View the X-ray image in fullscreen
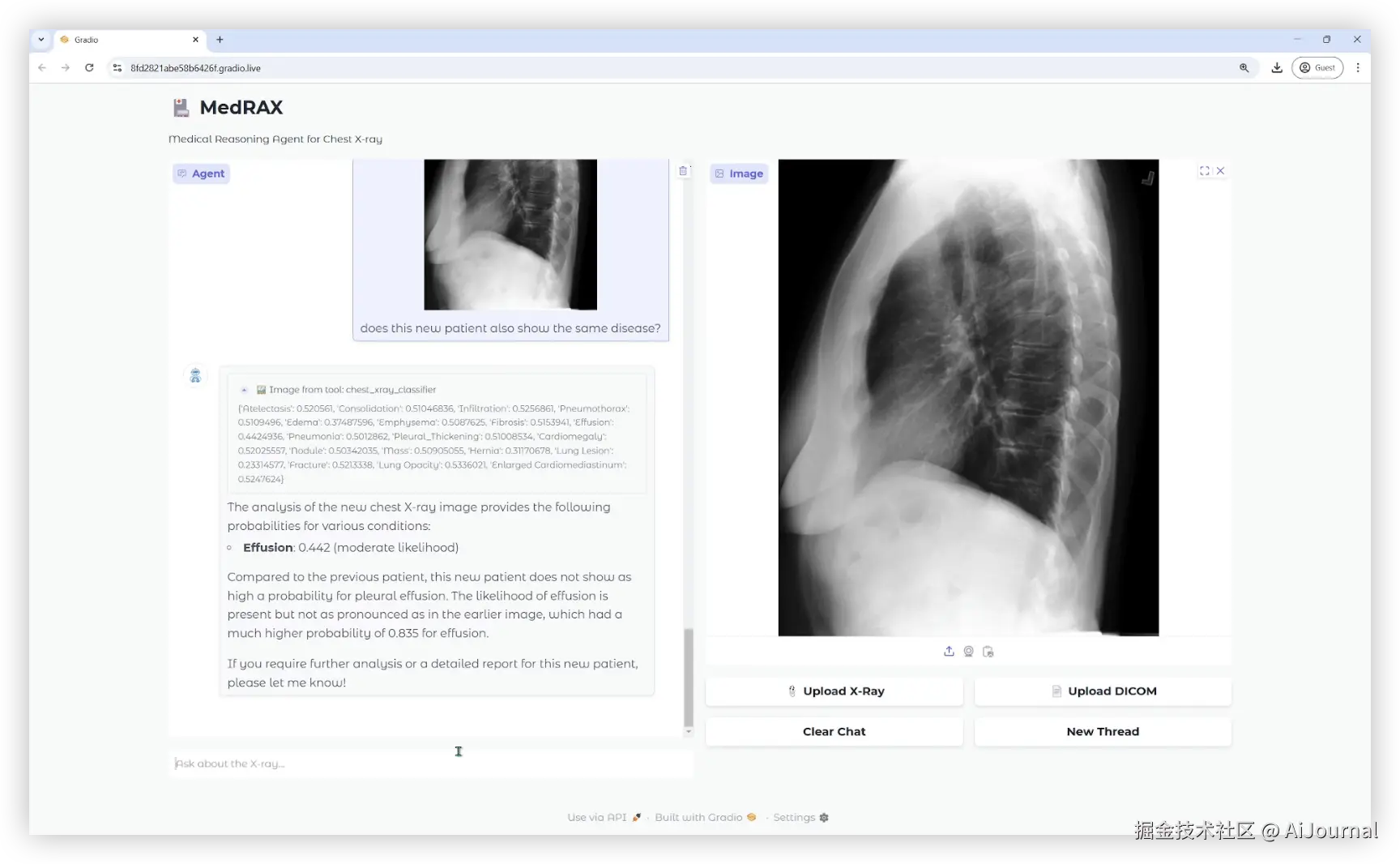 (x=1205, y=171)
